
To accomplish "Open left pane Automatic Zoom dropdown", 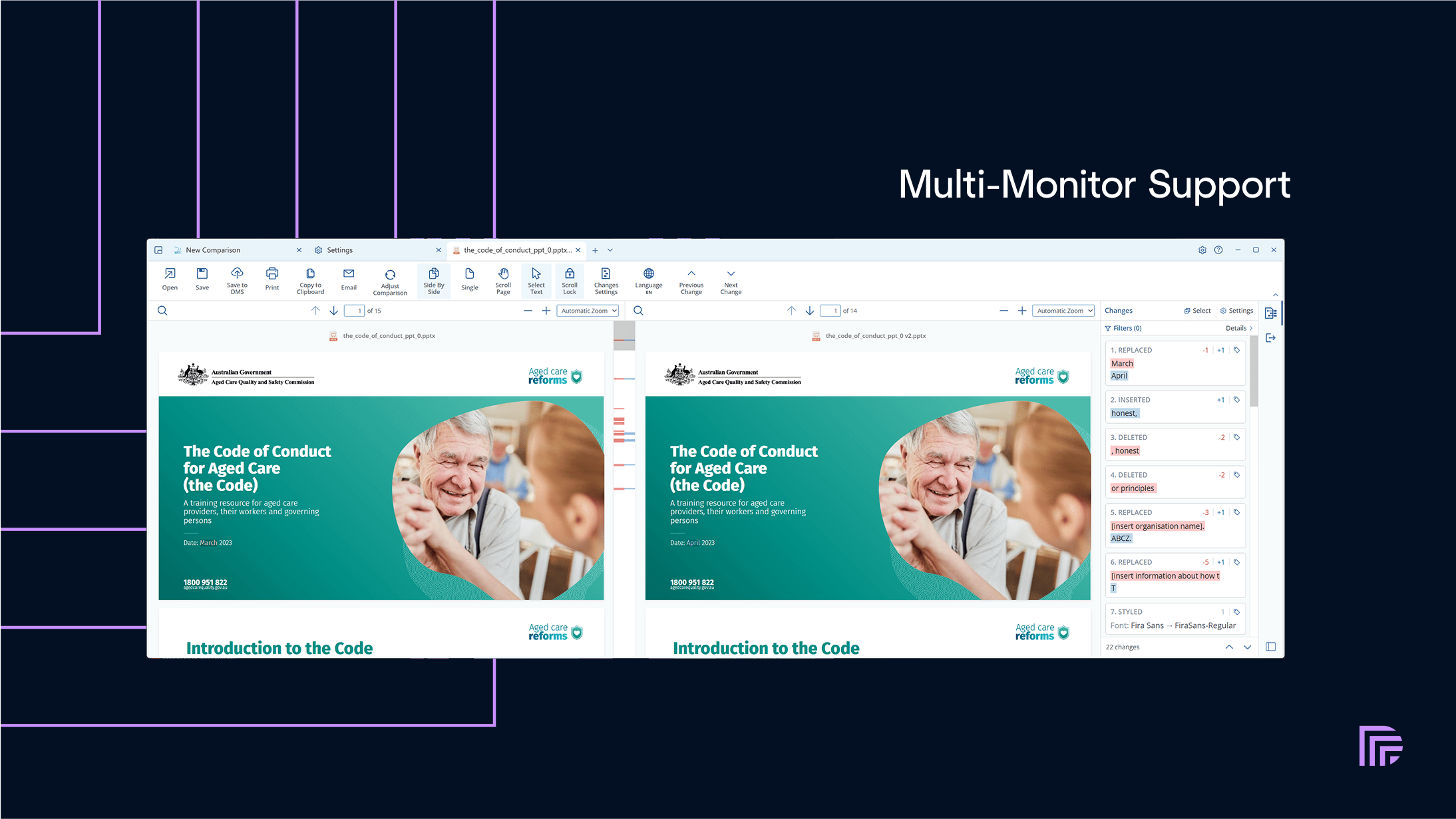I will tap(588, 311).
